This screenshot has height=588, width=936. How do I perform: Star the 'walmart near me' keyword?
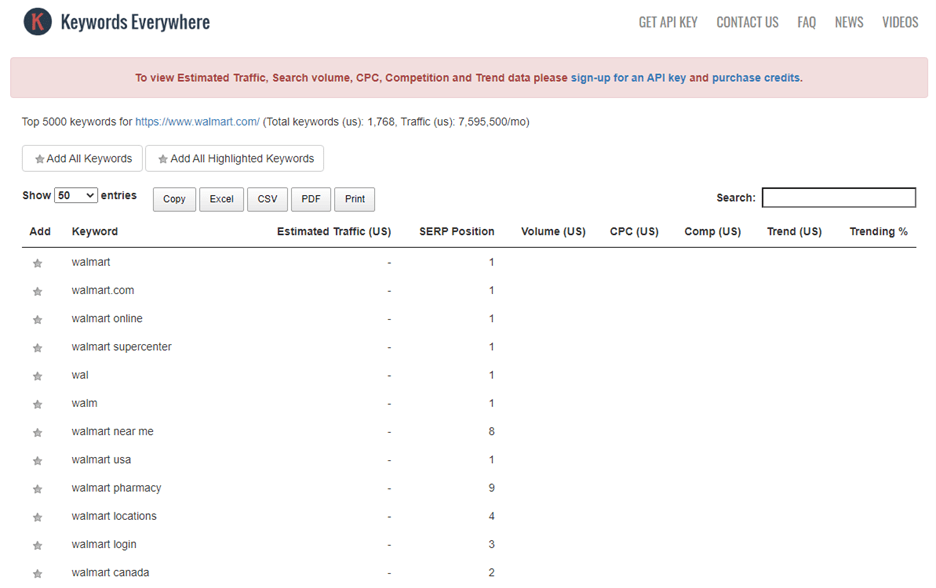(38, 432)
